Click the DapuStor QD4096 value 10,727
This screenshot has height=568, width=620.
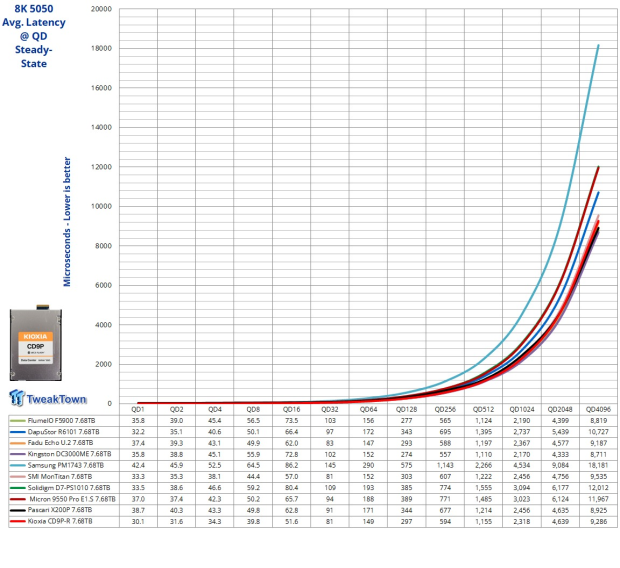pyautogui.click(x=599, y=432)
